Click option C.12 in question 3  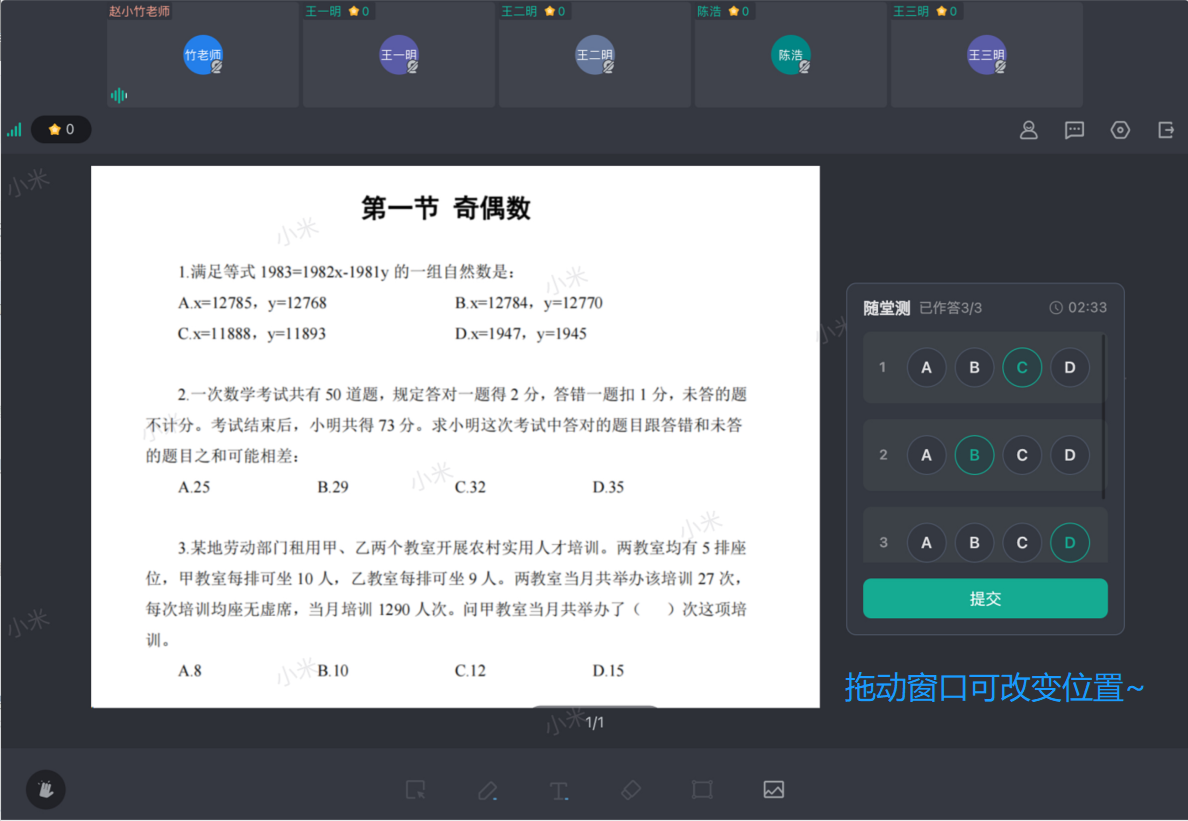[470, 671]
